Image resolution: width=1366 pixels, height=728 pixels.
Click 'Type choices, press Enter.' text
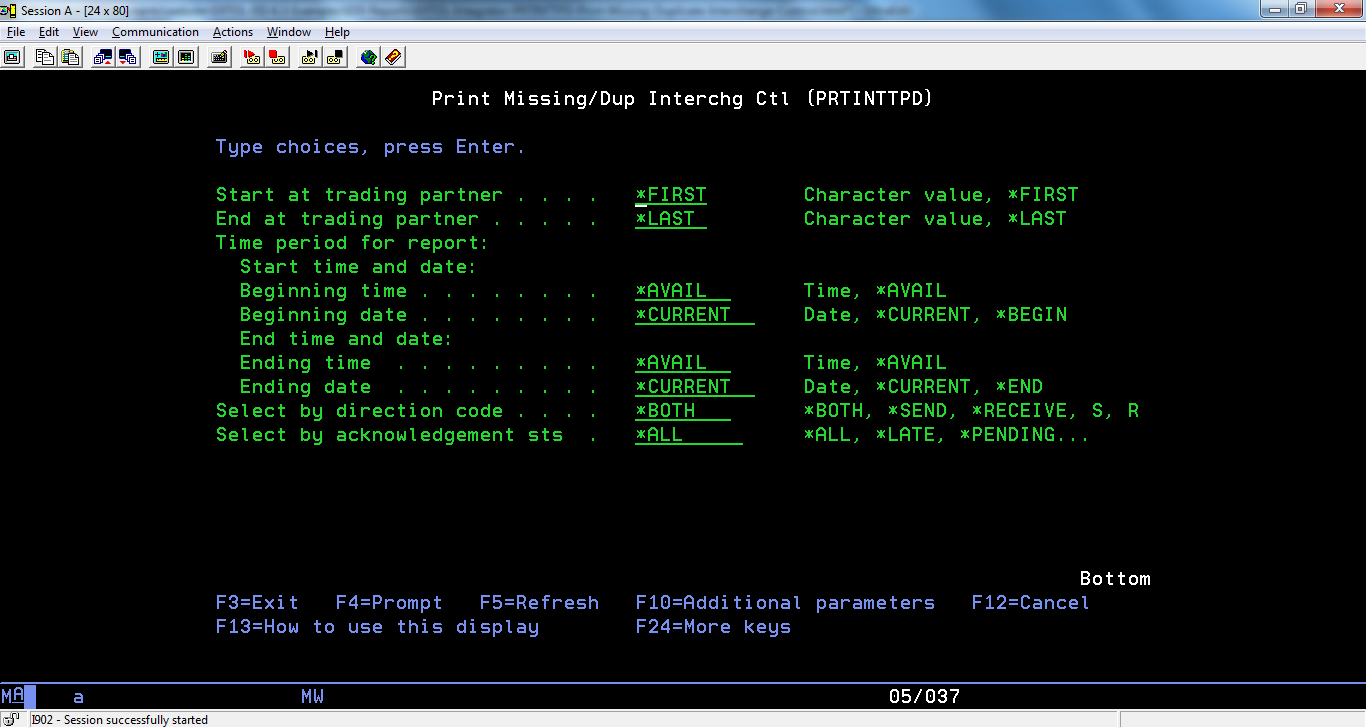(370, 147)
